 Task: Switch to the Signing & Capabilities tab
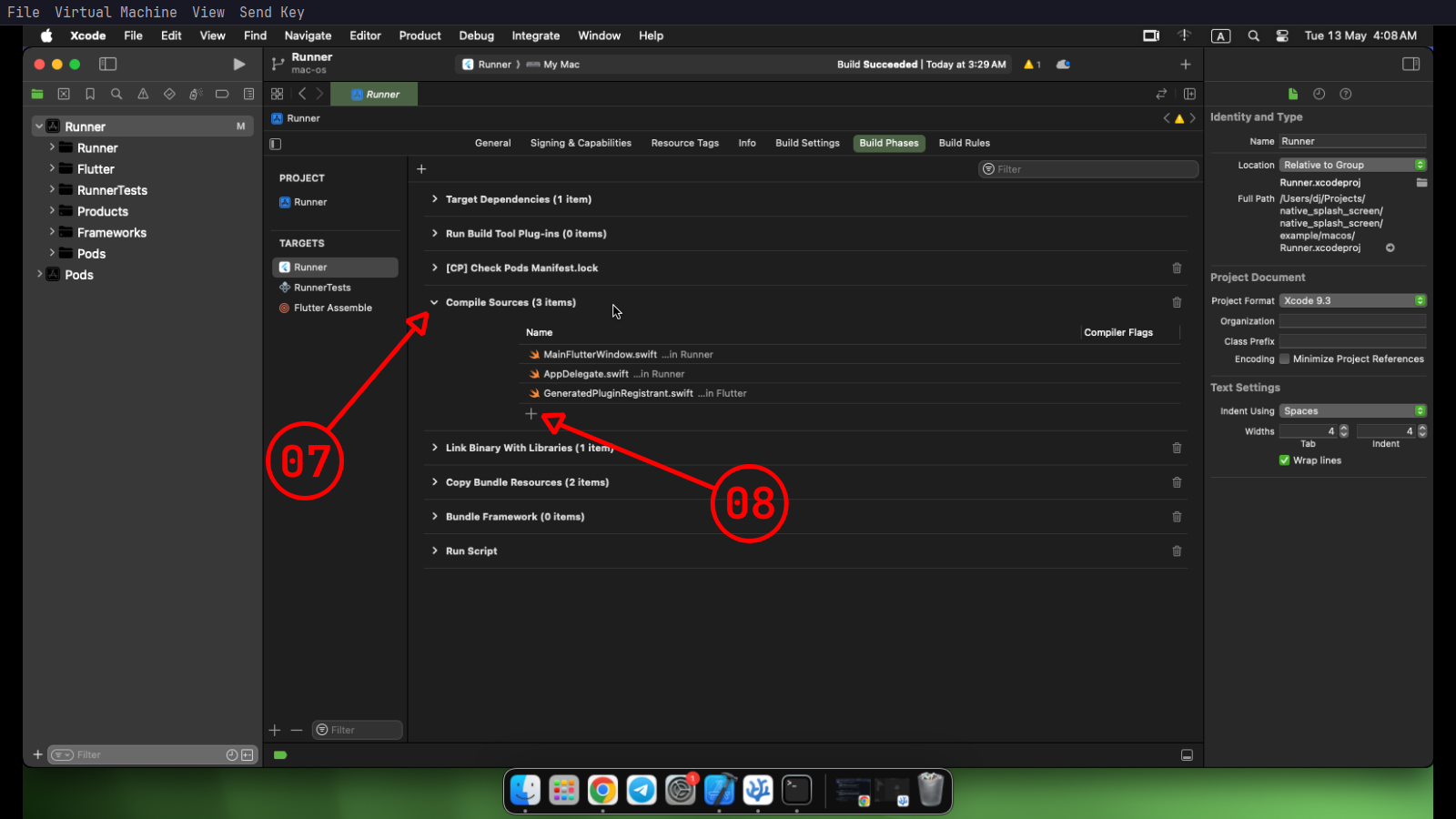581,143
